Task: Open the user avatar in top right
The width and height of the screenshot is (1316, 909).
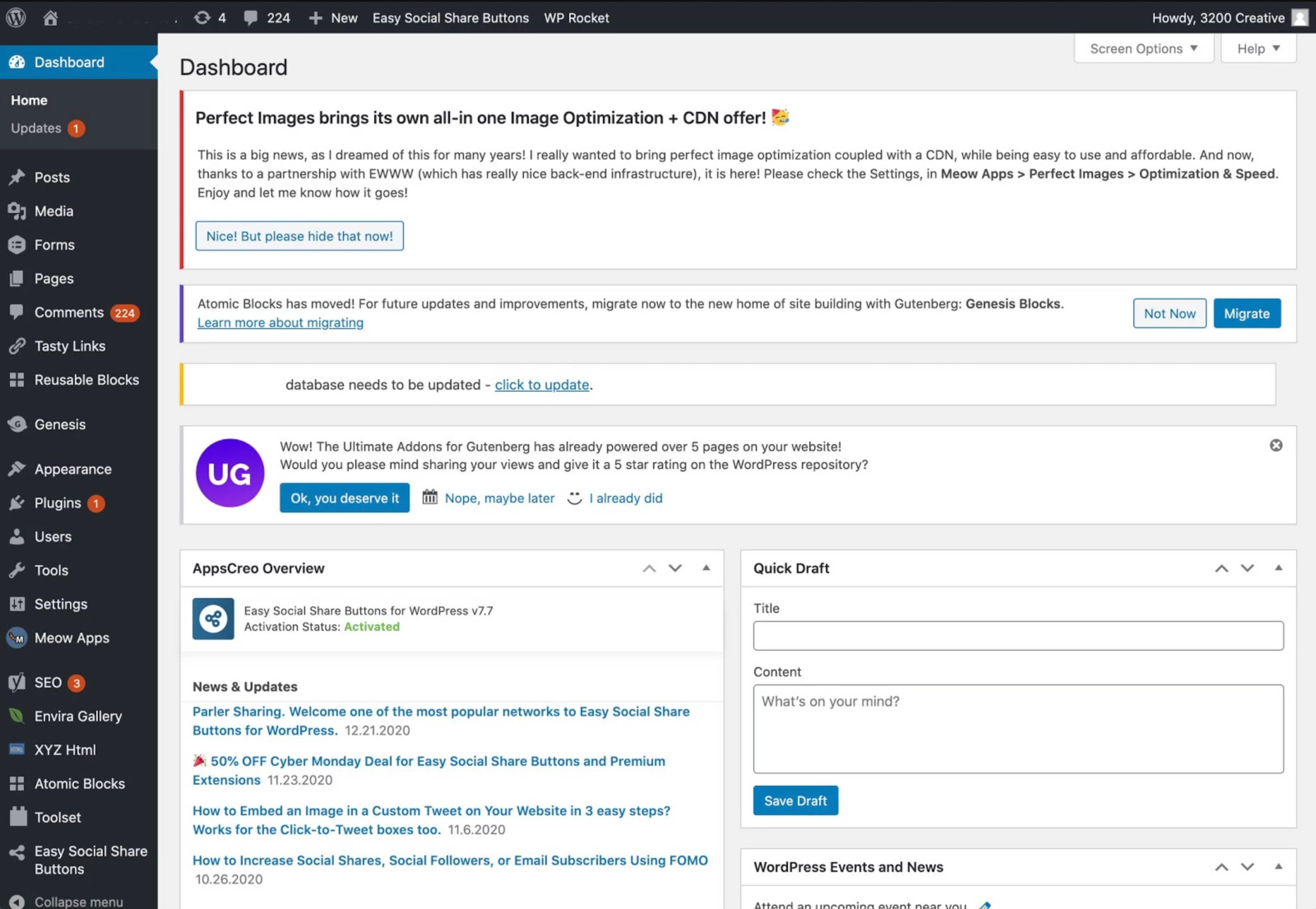Action: coord(1300,18)
